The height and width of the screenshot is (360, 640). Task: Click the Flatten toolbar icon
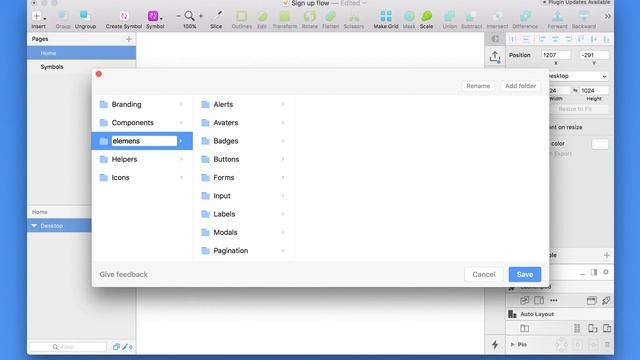pos(330,16)
